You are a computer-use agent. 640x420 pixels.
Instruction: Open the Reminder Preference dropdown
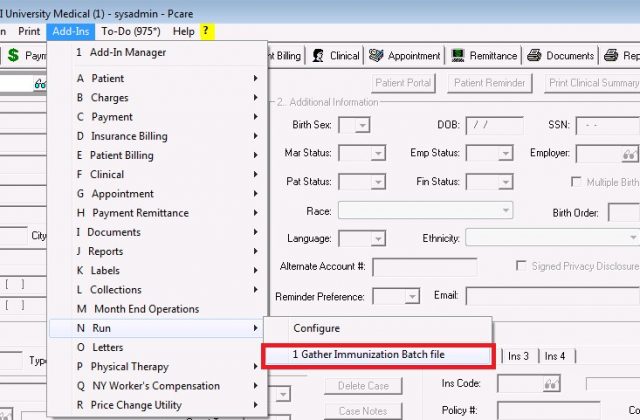click(x=410, y=297)
